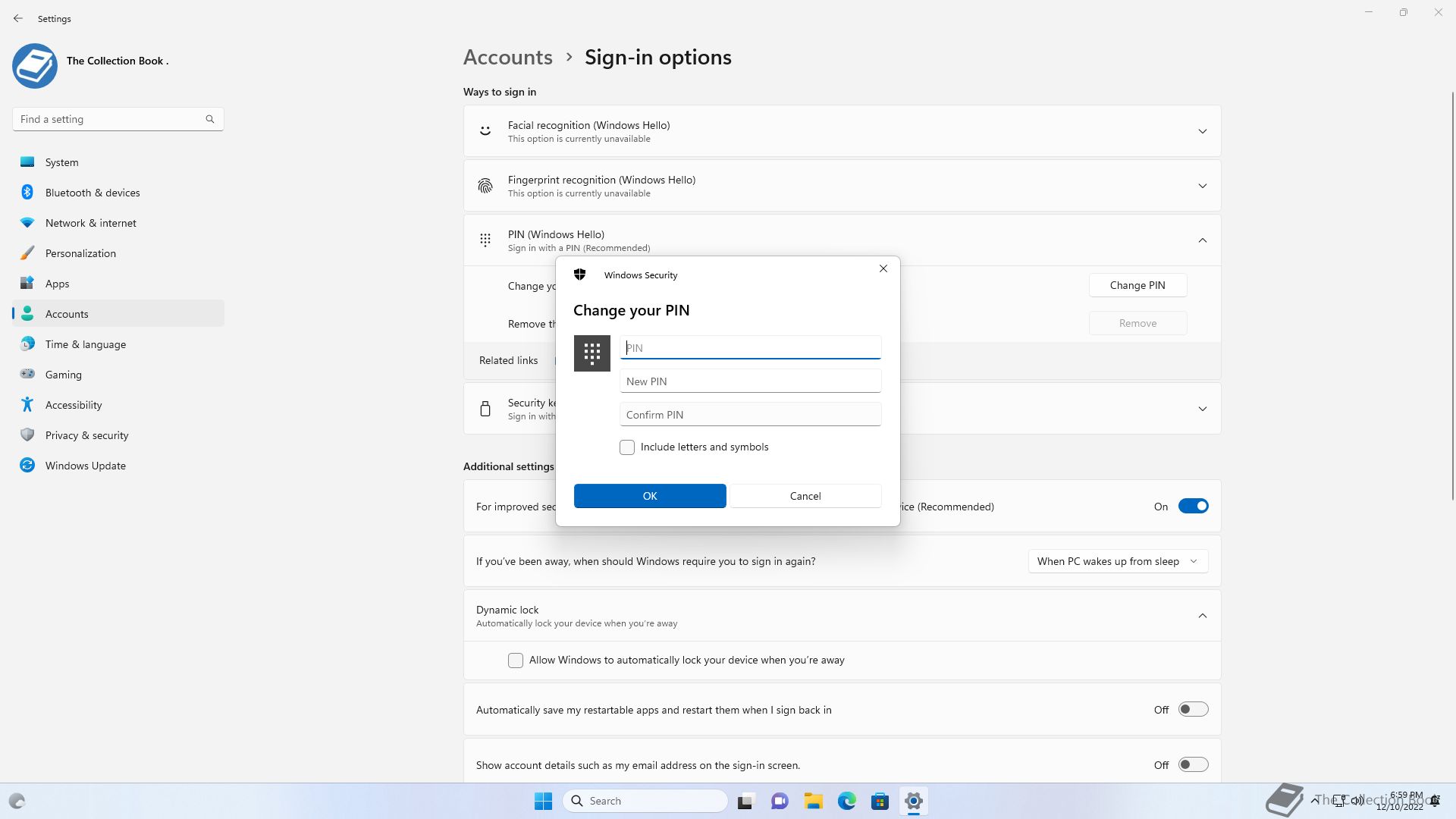Show hidden tray icons chevron
The image size is (1456, 819).
click(x=1314, y=800)
